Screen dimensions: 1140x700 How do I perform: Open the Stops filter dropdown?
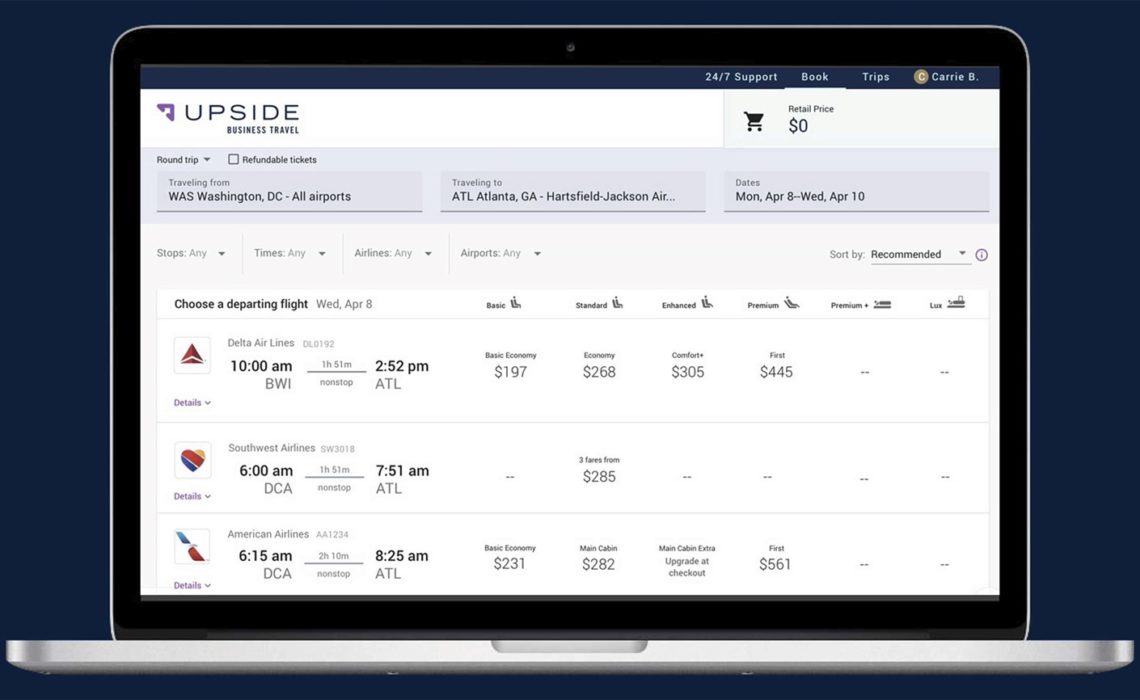point(191,253)
